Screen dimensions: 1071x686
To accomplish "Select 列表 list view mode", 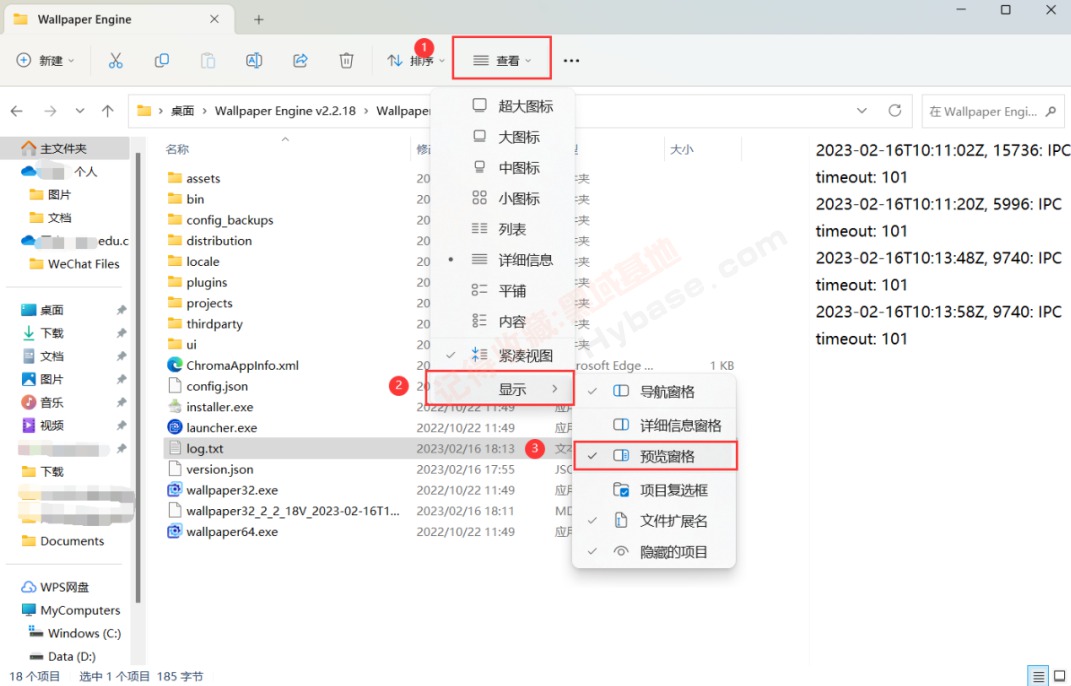I will coord(503,229).
